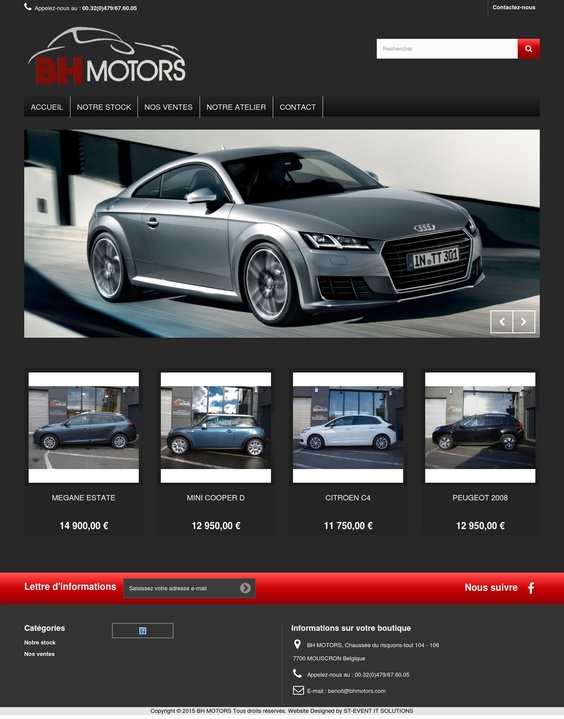564x719 pixels.
Task: Click the phone icon in top bar
Action: [28, 7]
